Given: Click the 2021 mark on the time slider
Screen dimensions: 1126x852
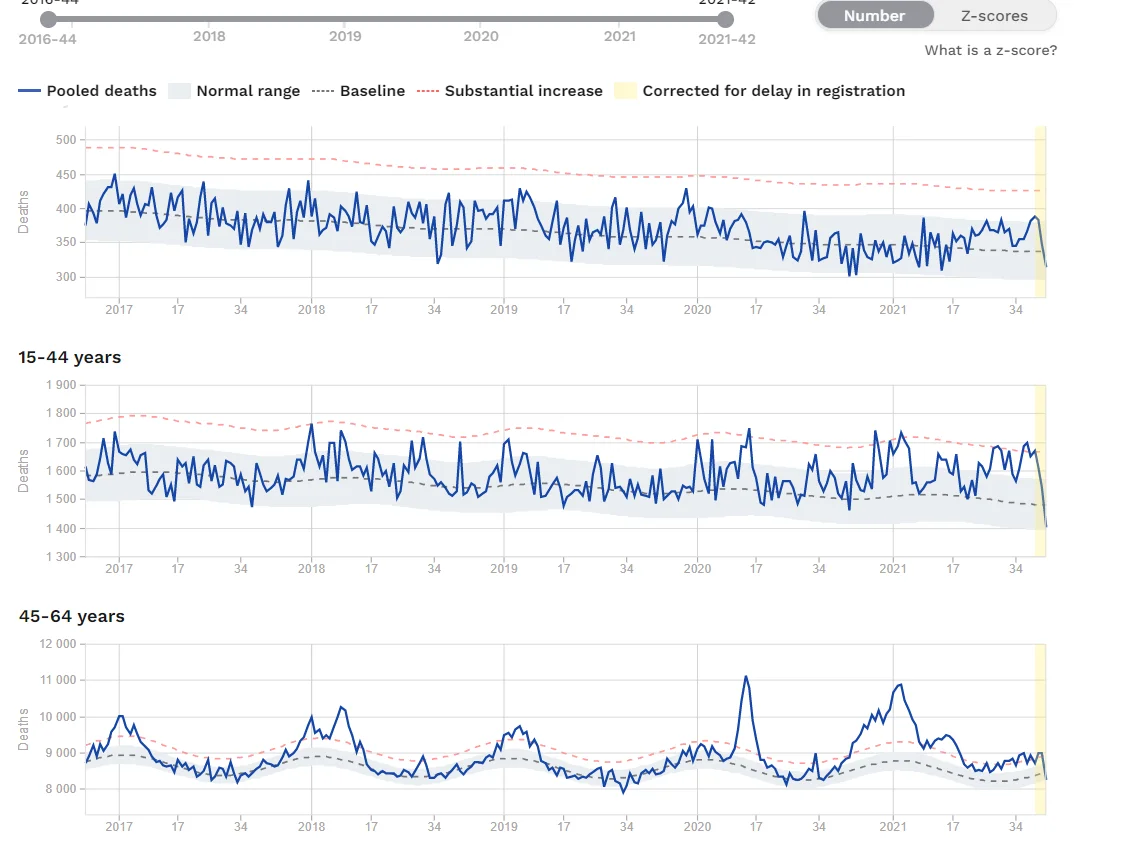Looking at the screenshot, I should point(619,36).
